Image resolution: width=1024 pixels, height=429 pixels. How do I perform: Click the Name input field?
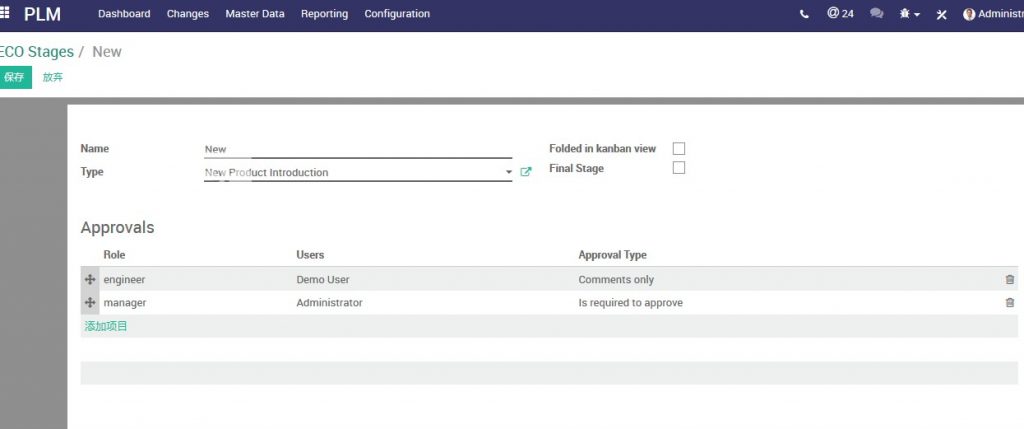[x=357, y=149]
